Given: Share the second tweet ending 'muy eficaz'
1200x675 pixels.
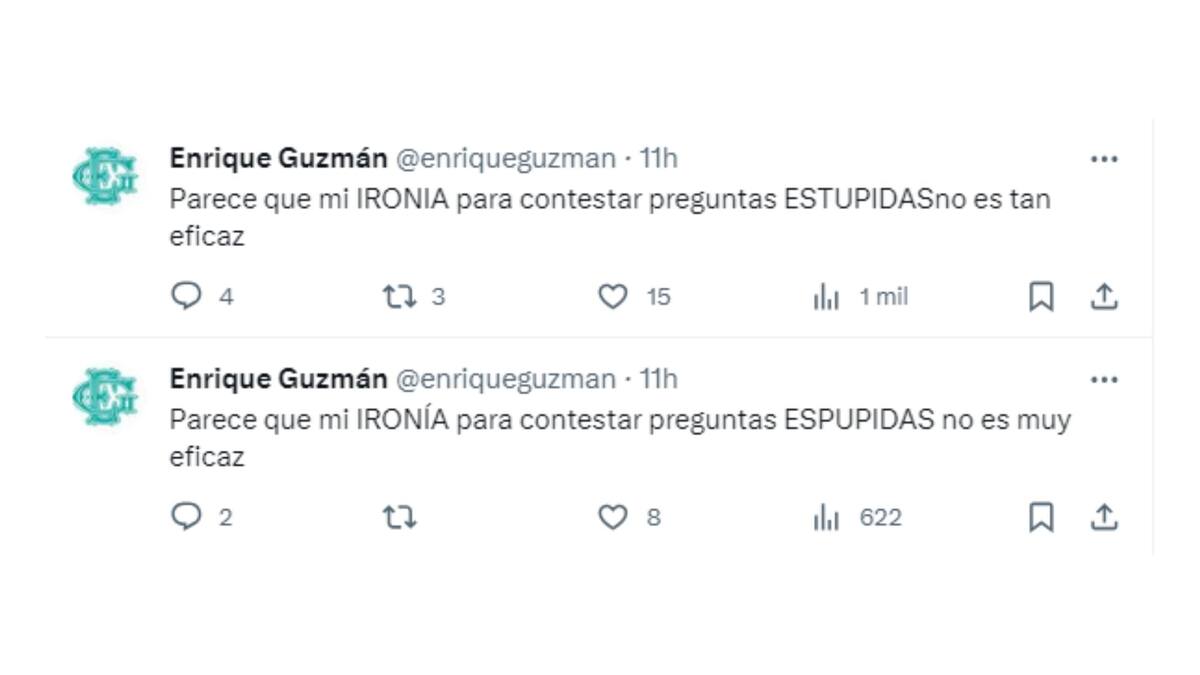Looking at the screenshot, I should point(1103,517).
